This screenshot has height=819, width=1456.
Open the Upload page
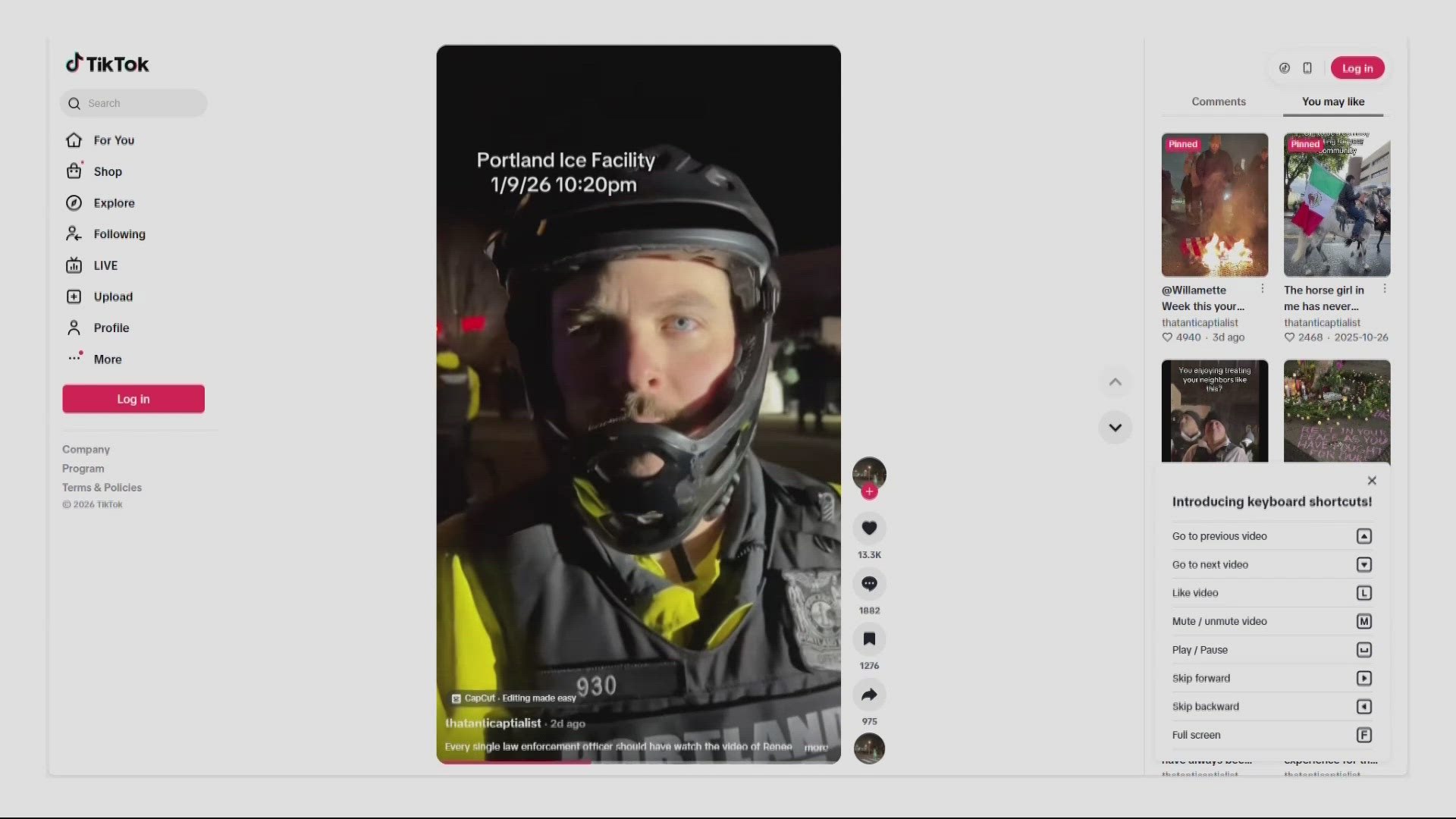pos(112,297)
